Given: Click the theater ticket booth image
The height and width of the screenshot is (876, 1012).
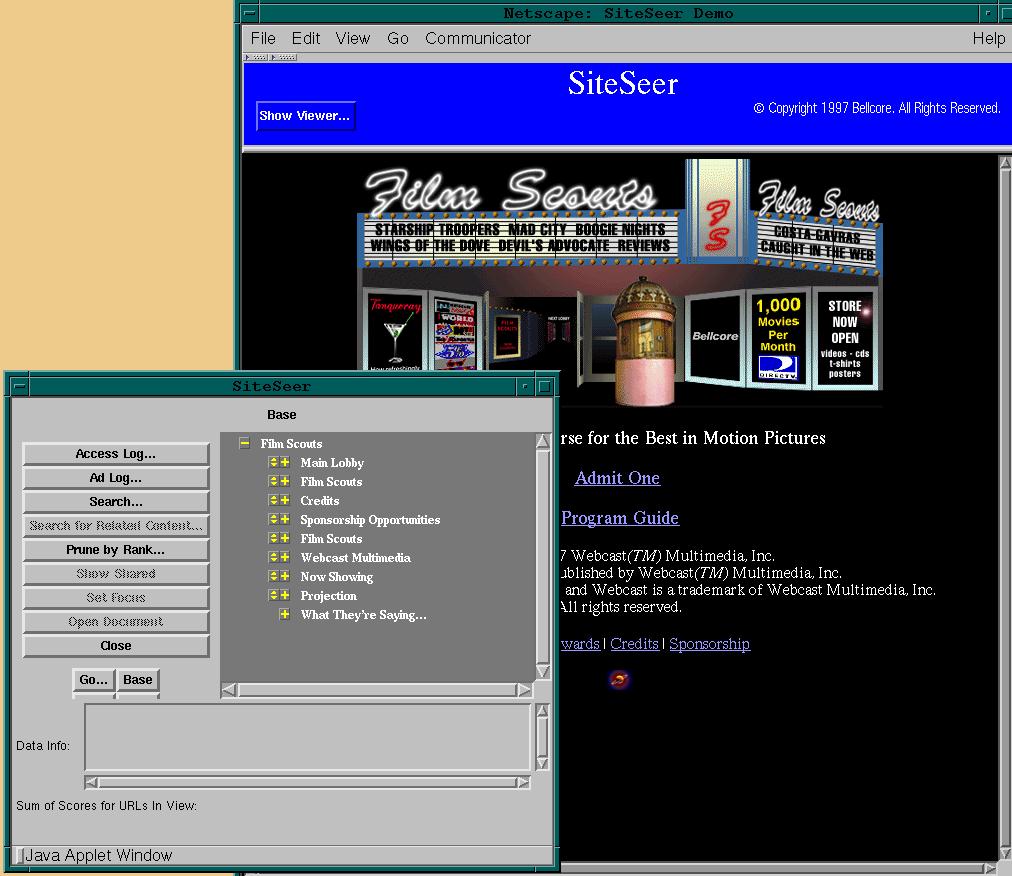Looking at the screenshot, I should [644, 340].
